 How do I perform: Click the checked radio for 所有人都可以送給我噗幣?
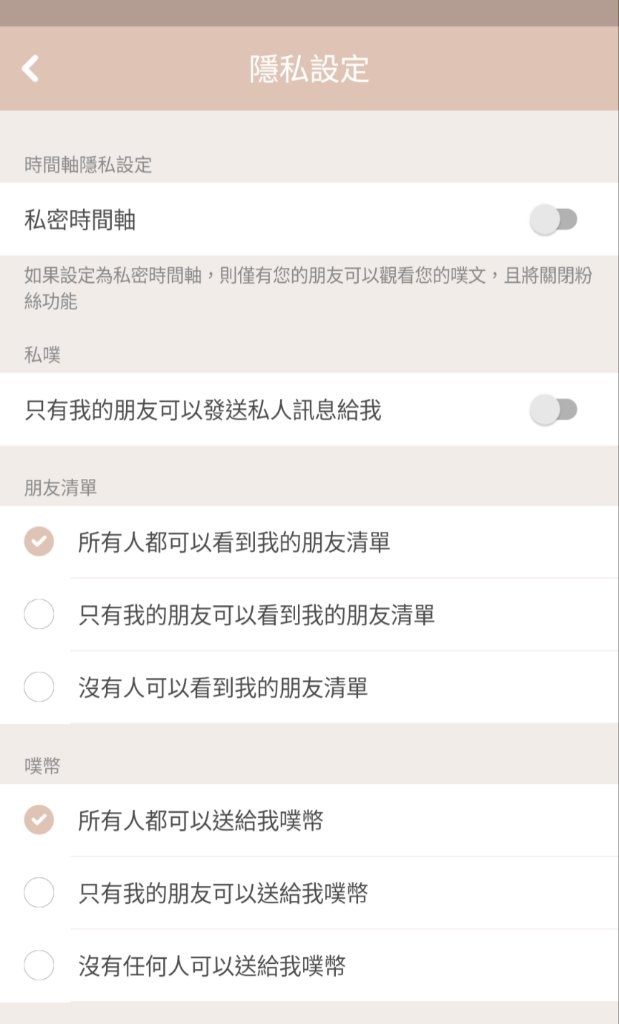[39, 820]
